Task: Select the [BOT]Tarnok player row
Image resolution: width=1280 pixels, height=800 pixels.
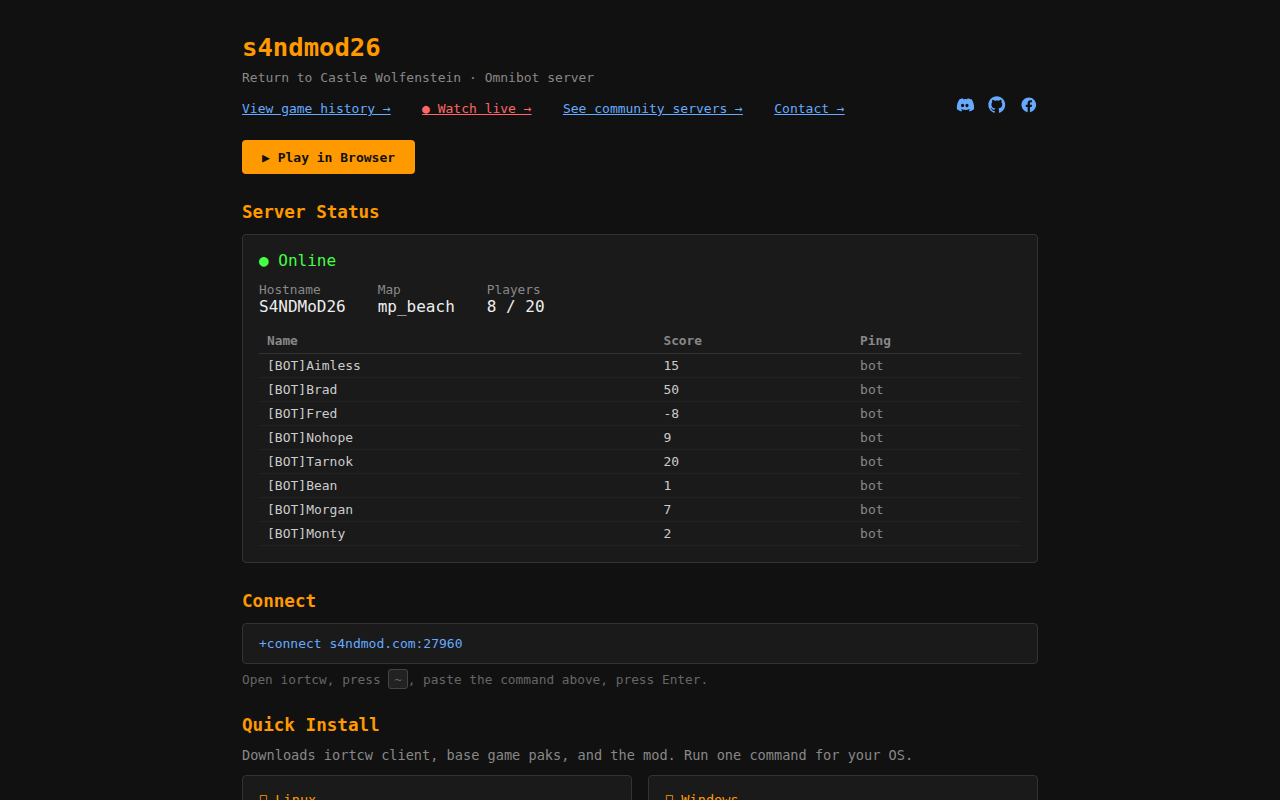Action: click(640, 462)
